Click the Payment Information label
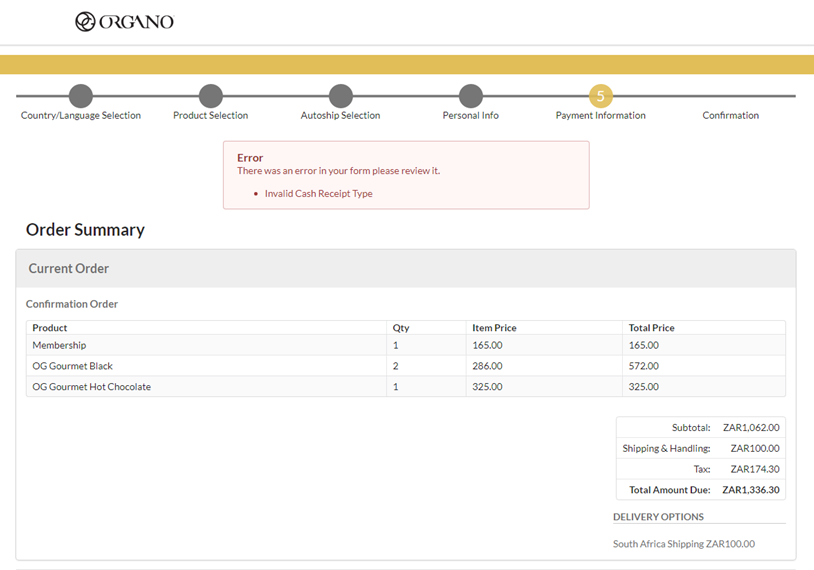The image size is (814, 570). click(601, 115)
